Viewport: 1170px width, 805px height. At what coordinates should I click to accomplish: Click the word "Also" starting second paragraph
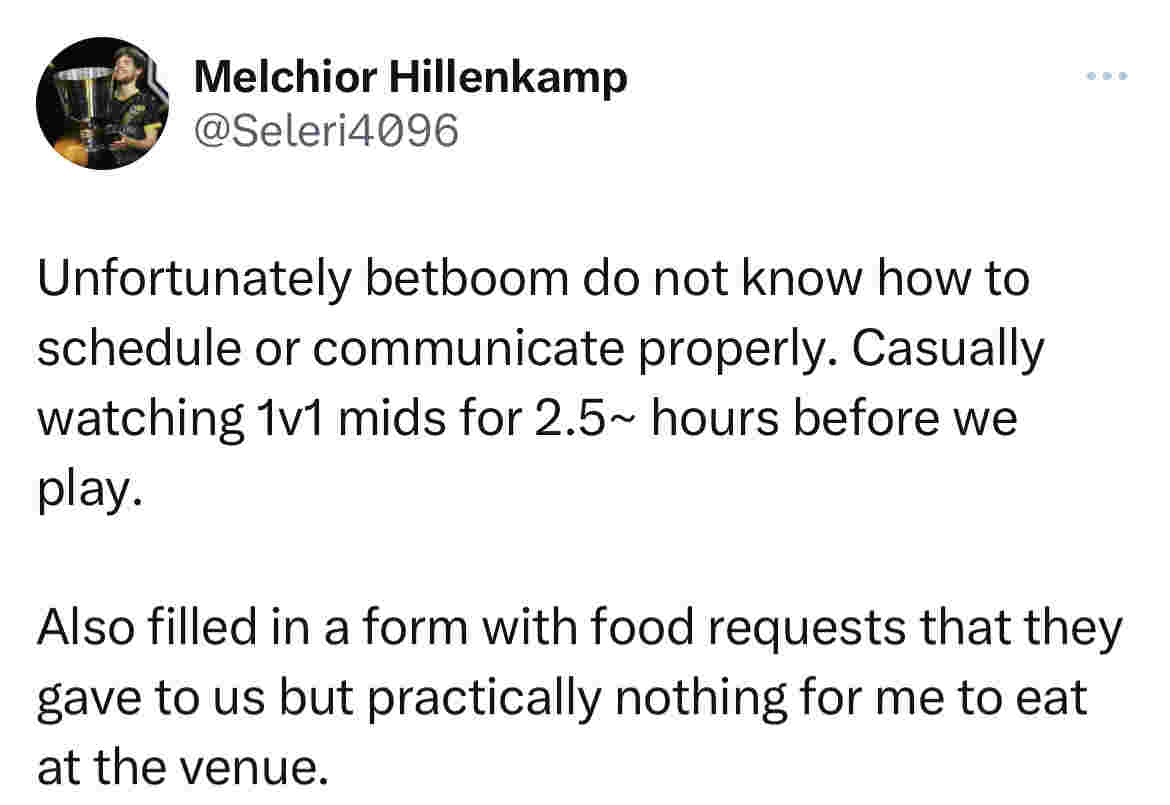click(85, 627)
